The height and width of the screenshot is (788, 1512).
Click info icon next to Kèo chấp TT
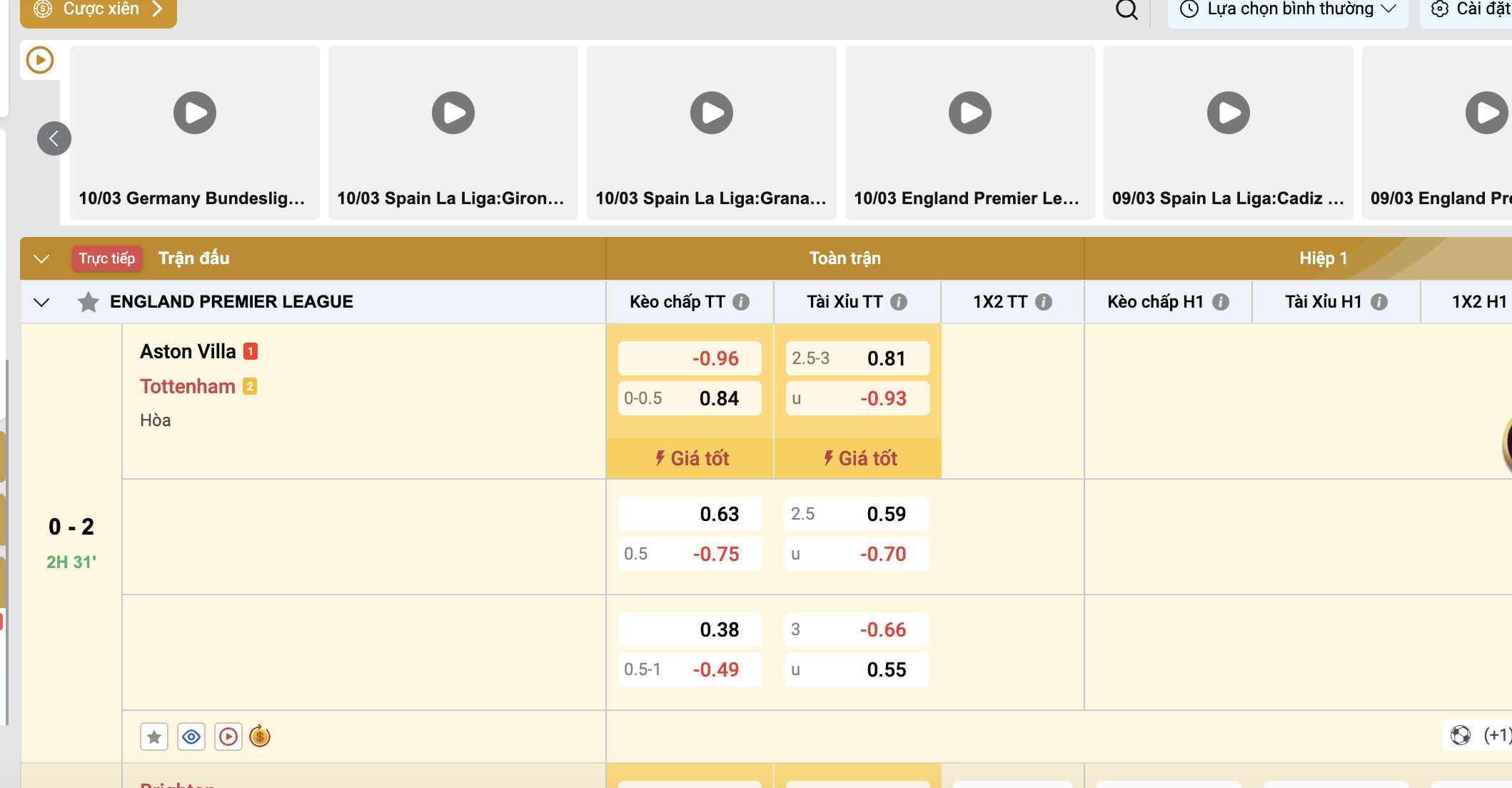pyautogui.click(x=742, y=302)
